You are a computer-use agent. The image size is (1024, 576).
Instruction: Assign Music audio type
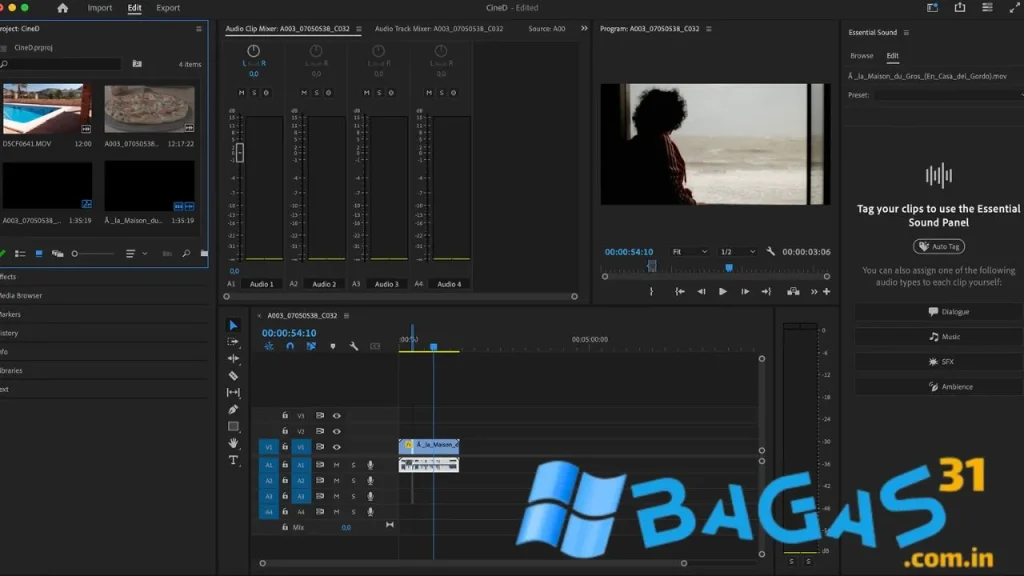938,337
